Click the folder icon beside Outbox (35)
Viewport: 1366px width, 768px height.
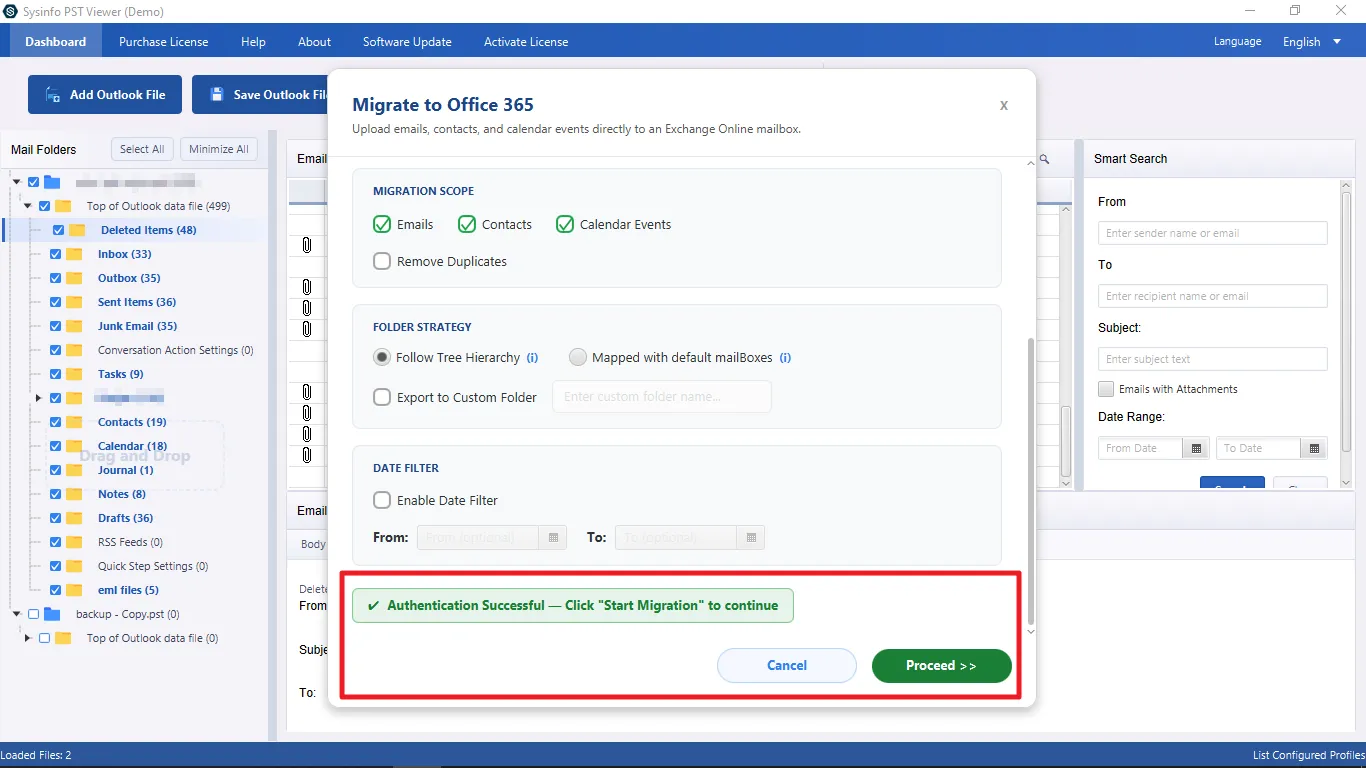74,278
